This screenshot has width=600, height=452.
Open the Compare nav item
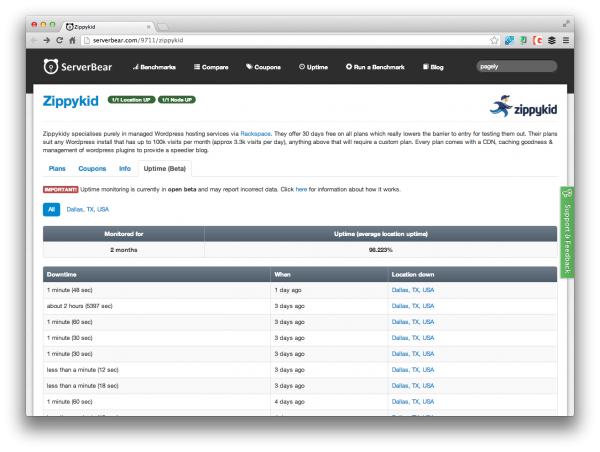click(x=211, y=67)
